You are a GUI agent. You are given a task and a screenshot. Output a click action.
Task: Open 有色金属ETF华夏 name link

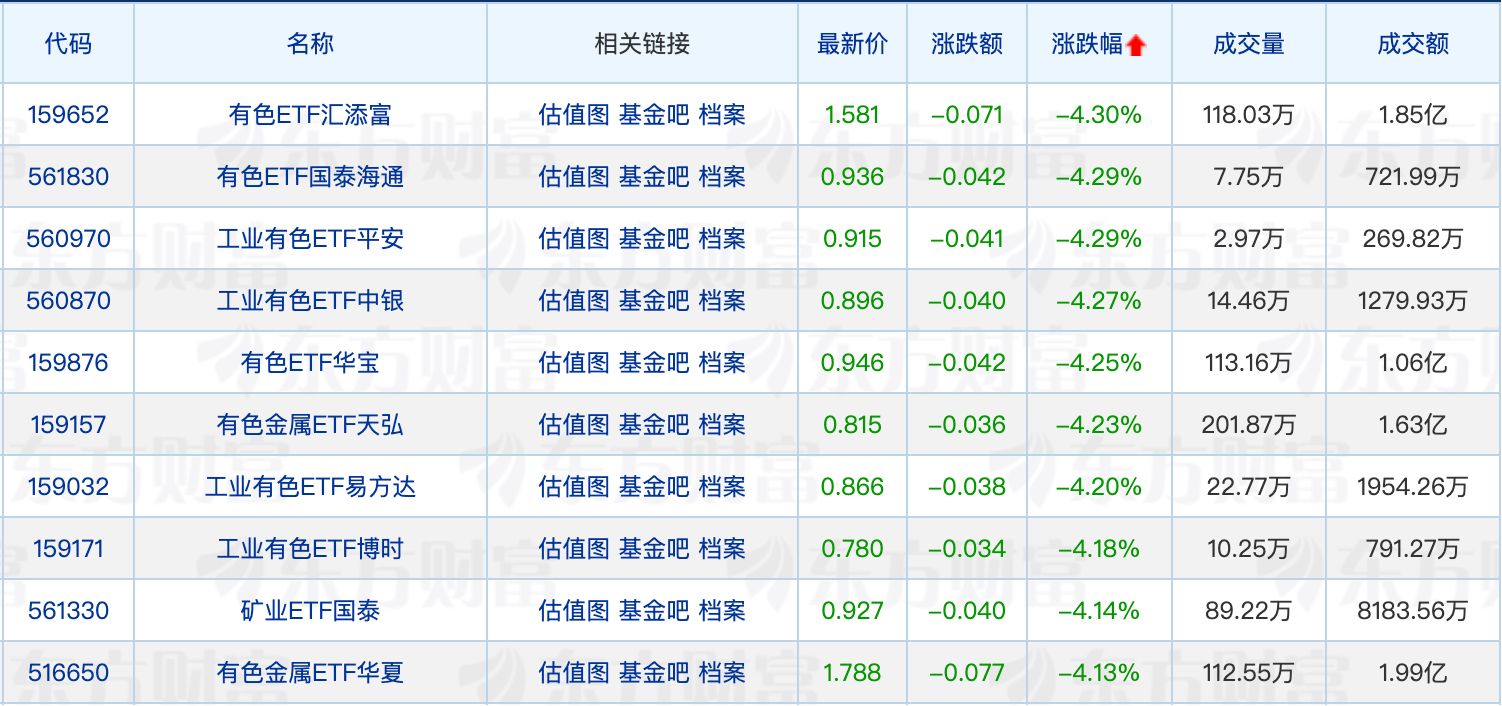[310, 673]
